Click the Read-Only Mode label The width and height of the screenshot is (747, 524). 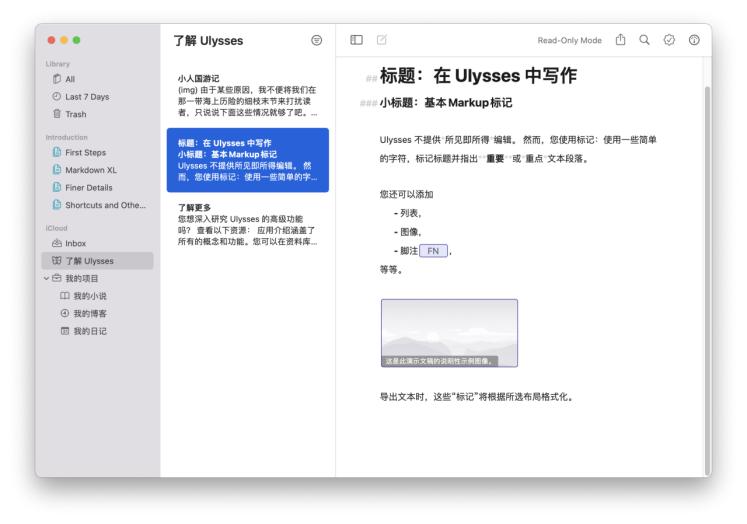pos(569,40)
